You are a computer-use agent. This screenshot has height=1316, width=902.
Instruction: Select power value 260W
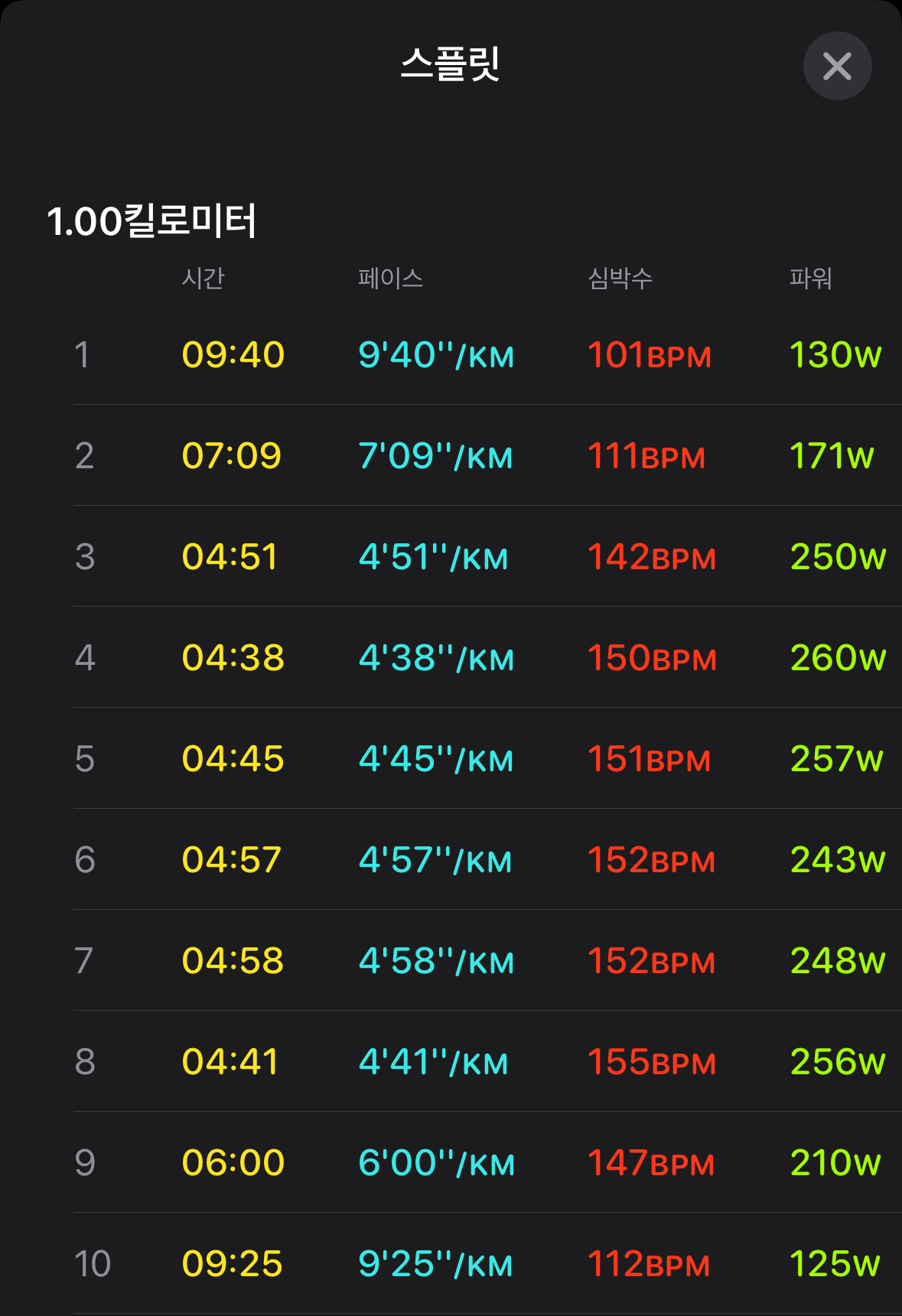click(839, 658)
